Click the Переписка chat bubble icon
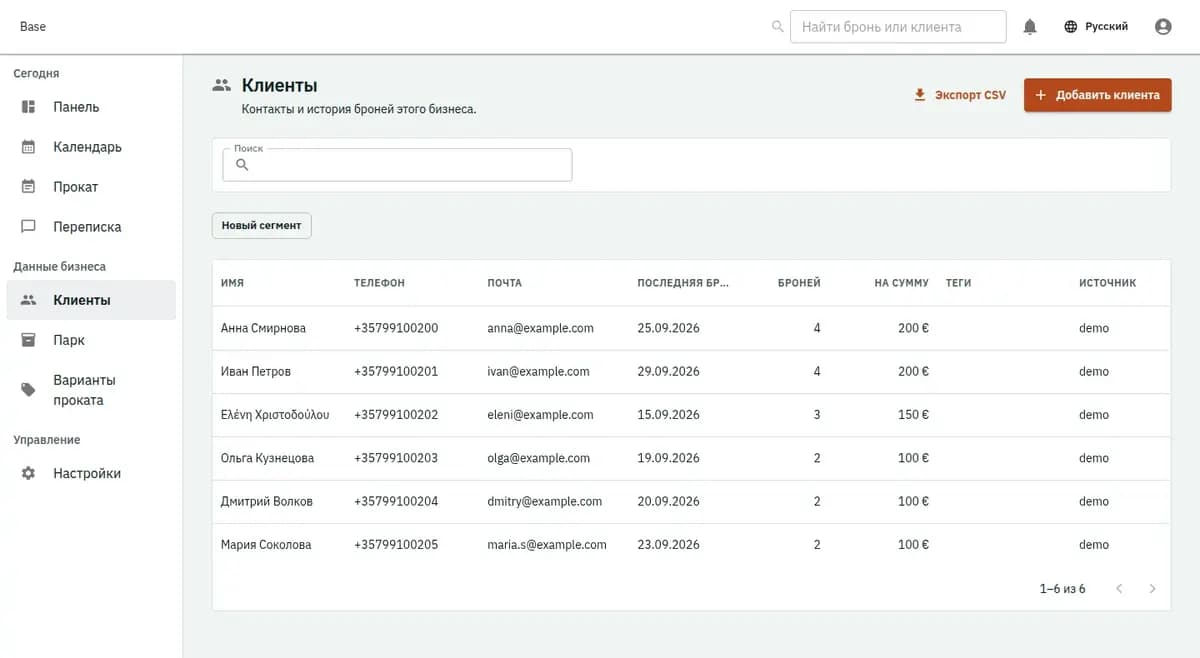The height and width of the screenshot is (658, 1200). click(29, 227)
